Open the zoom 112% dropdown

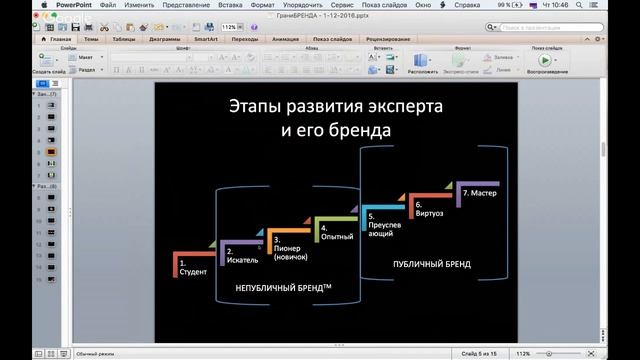click(240, 27)
